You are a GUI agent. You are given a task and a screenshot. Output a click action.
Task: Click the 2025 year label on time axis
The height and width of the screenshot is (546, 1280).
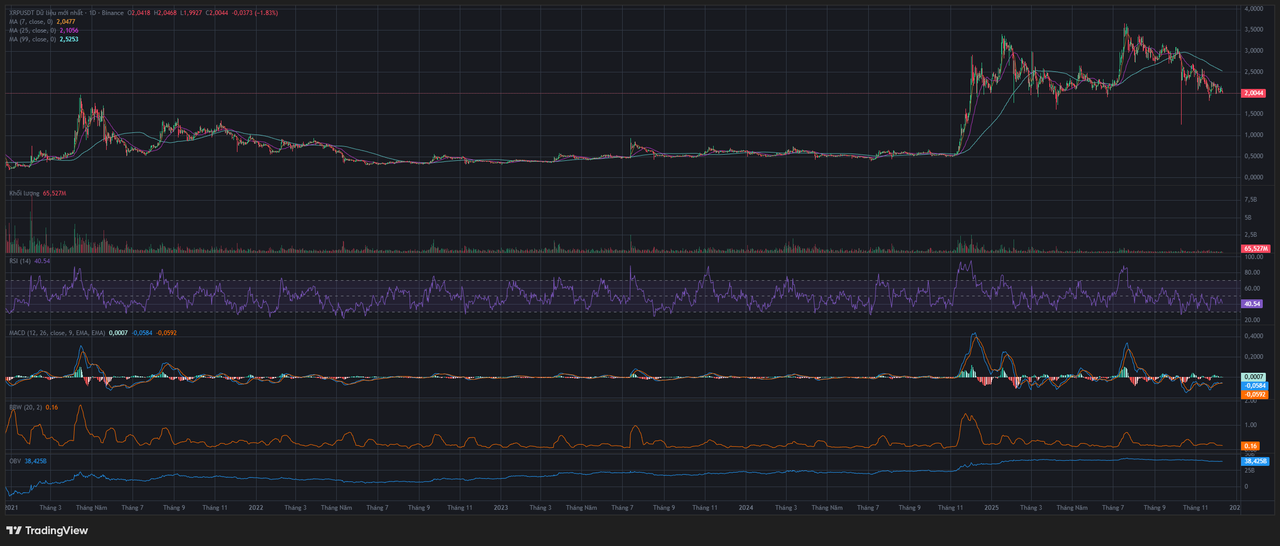pyautogui.click(x=992, y=507)
